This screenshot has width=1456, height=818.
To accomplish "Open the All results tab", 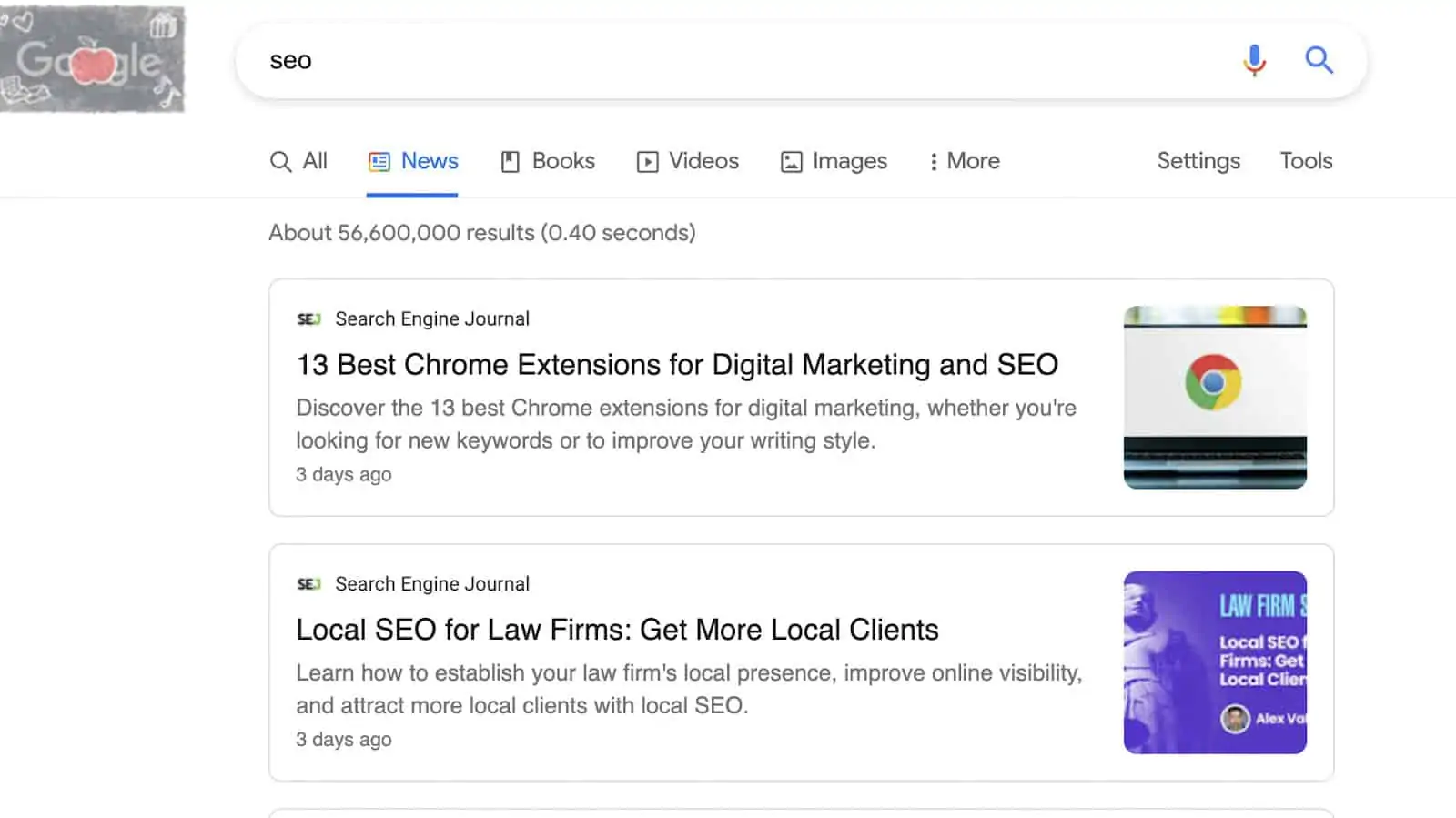I will [x=299, y=161].
